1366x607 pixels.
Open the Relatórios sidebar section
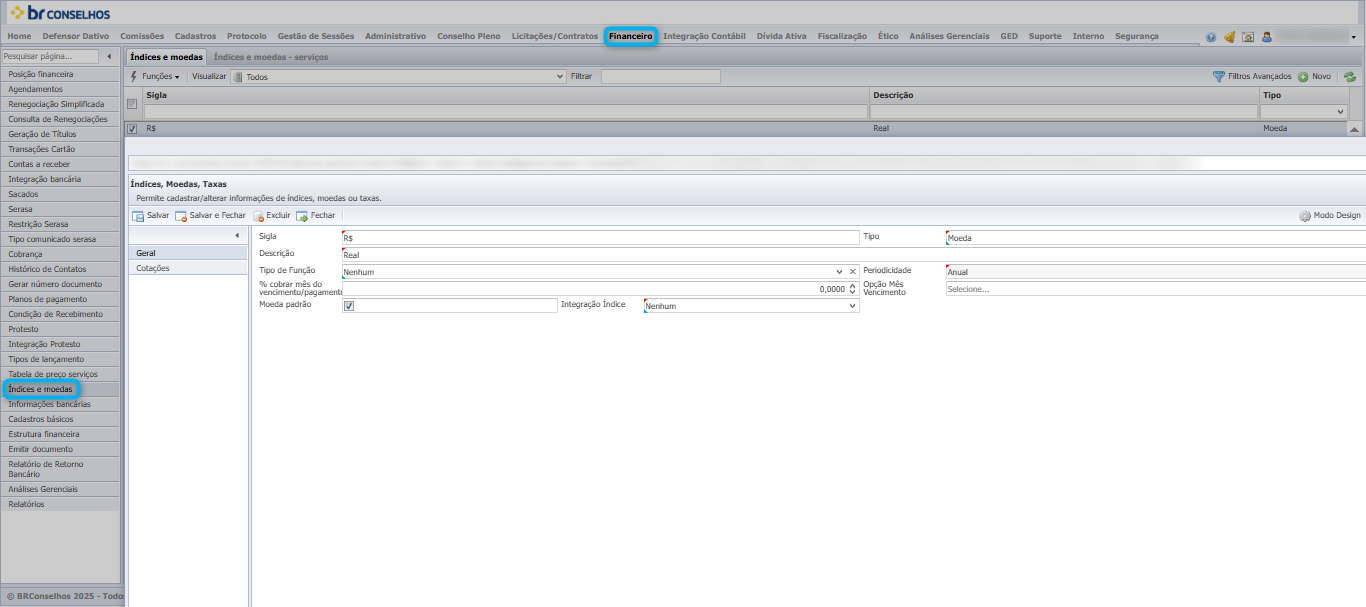point(60,504)
